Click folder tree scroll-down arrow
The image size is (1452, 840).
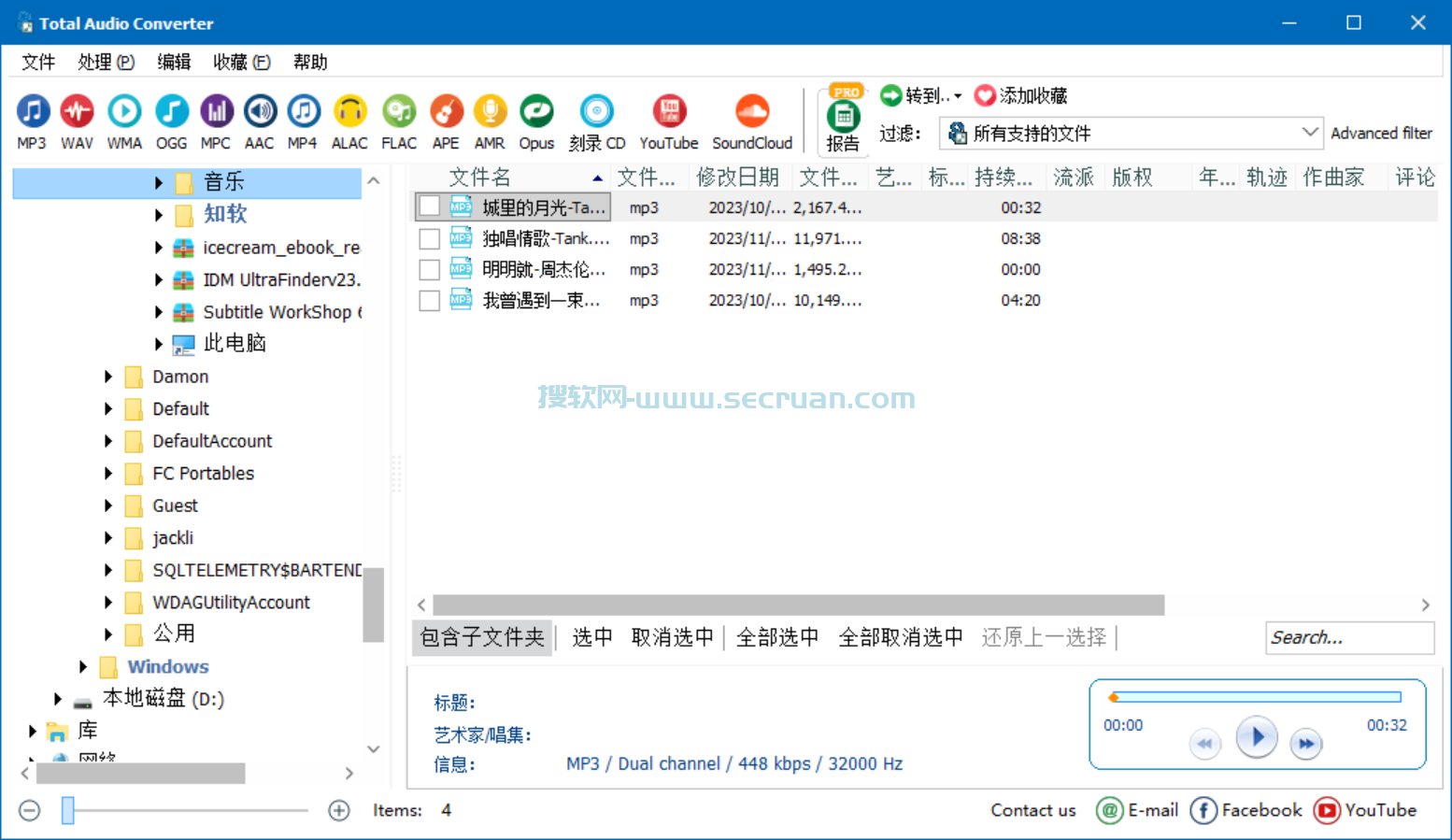[x=374, y=749]
